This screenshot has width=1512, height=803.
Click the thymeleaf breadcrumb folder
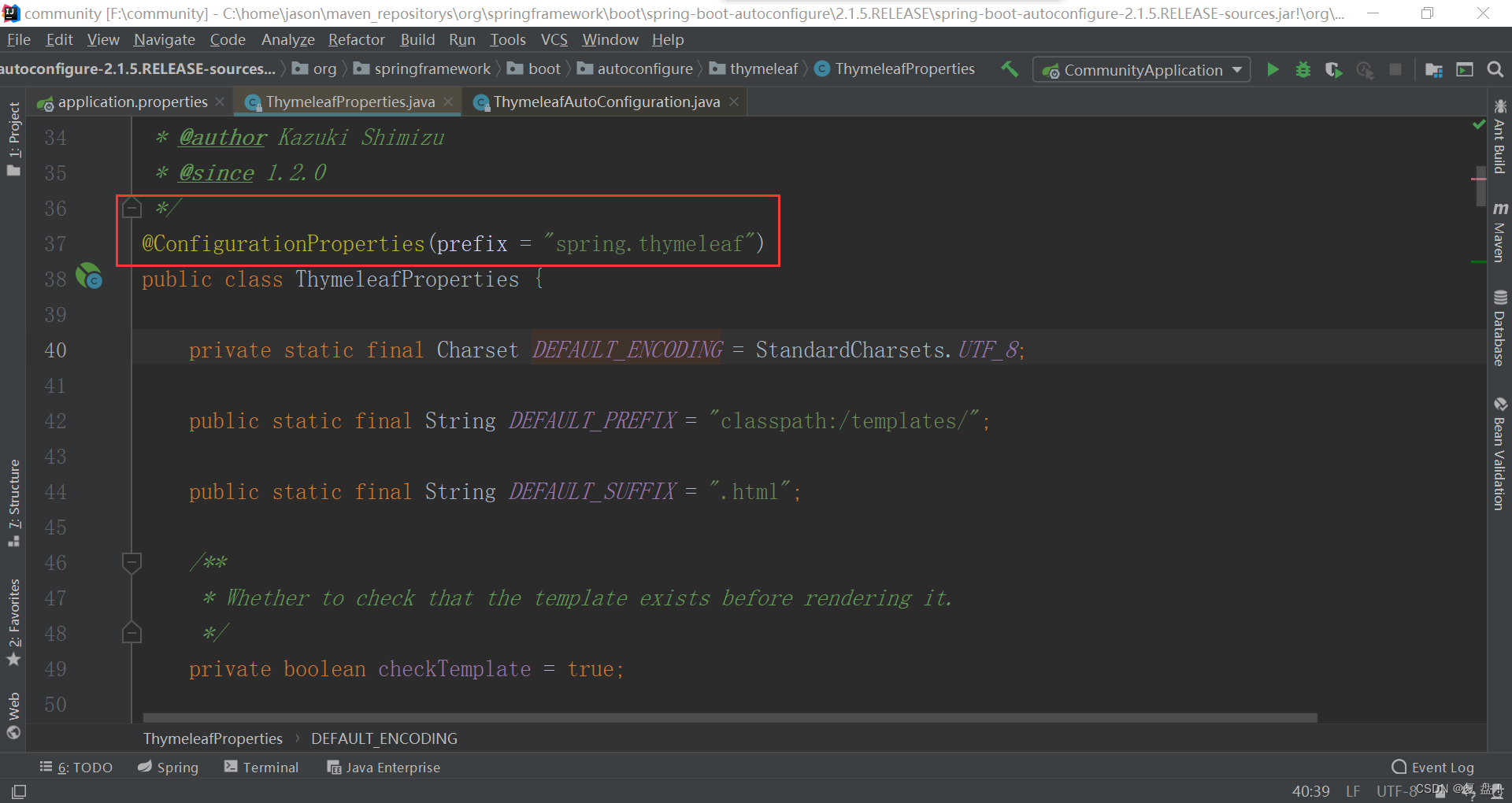point(754,69)
